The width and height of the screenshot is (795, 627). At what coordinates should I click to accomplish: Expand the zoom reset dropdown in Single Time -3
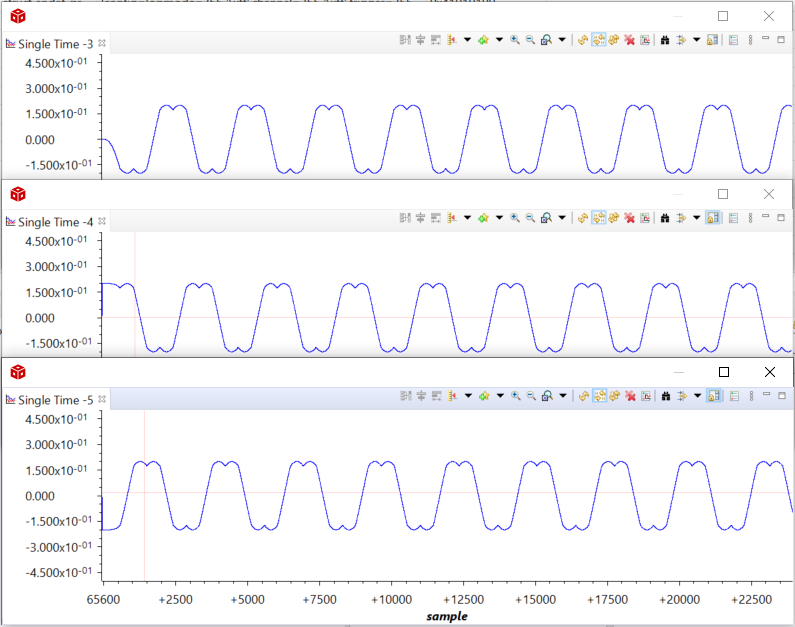(561, 41)
